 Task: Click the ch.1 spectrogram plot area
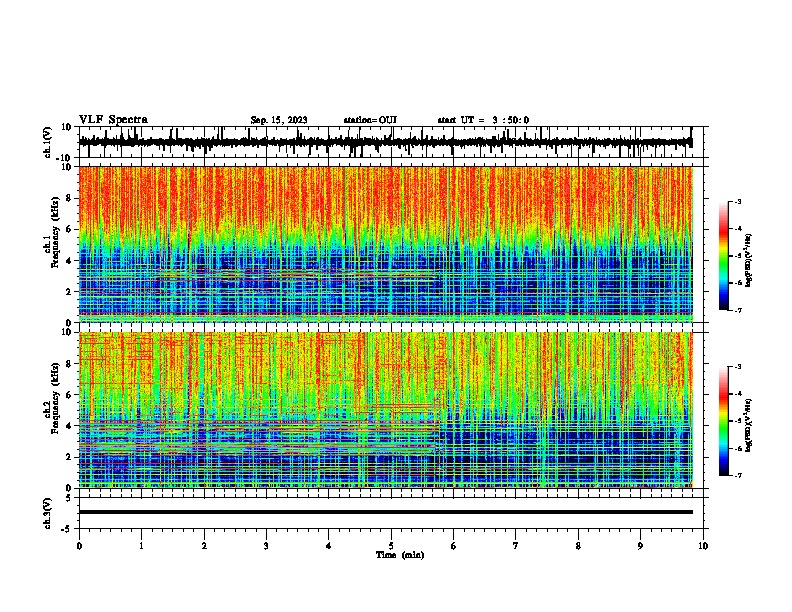click(x=386, y=244)
